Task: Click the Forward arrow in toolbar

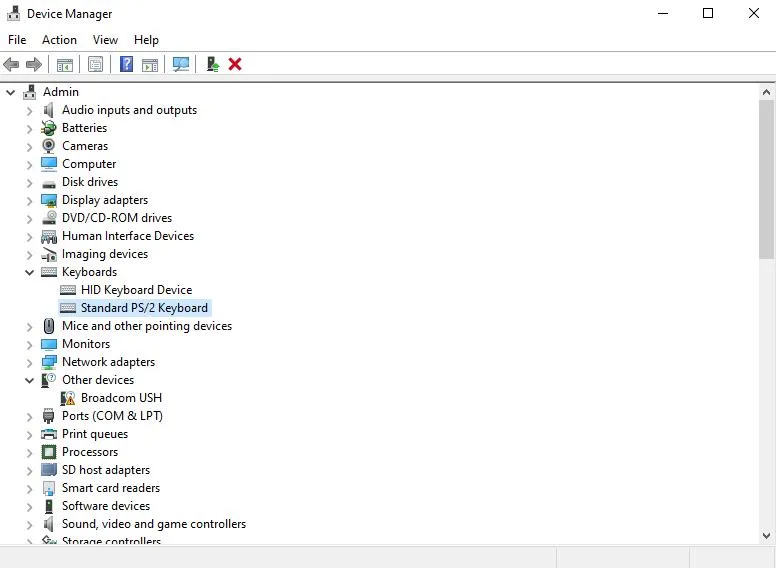Action: (x=34, y=64)
